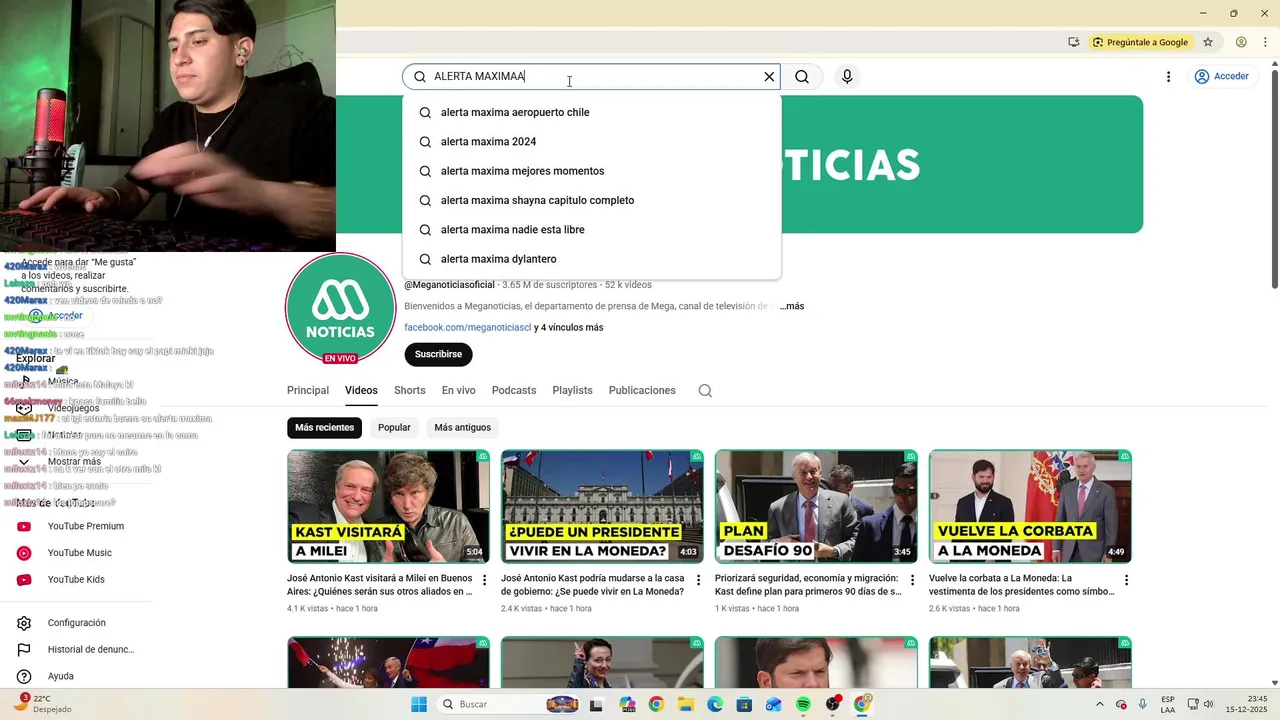1280x720 pixels.
Task: Switch to the En vivo tab
Action: click(459, 390)
